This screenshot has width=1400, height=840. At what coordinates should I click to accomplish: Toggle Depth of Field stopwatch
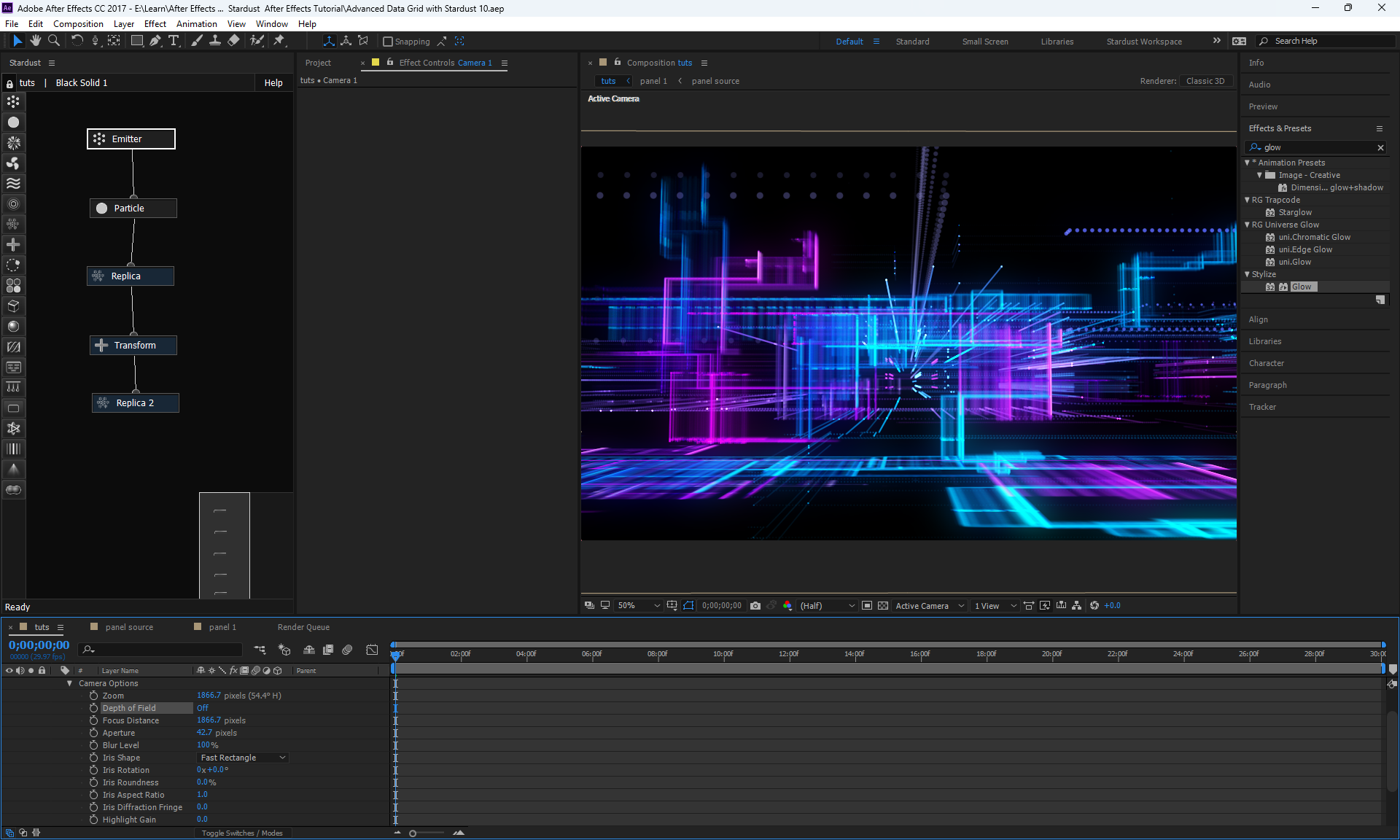(x=93, y=708)
